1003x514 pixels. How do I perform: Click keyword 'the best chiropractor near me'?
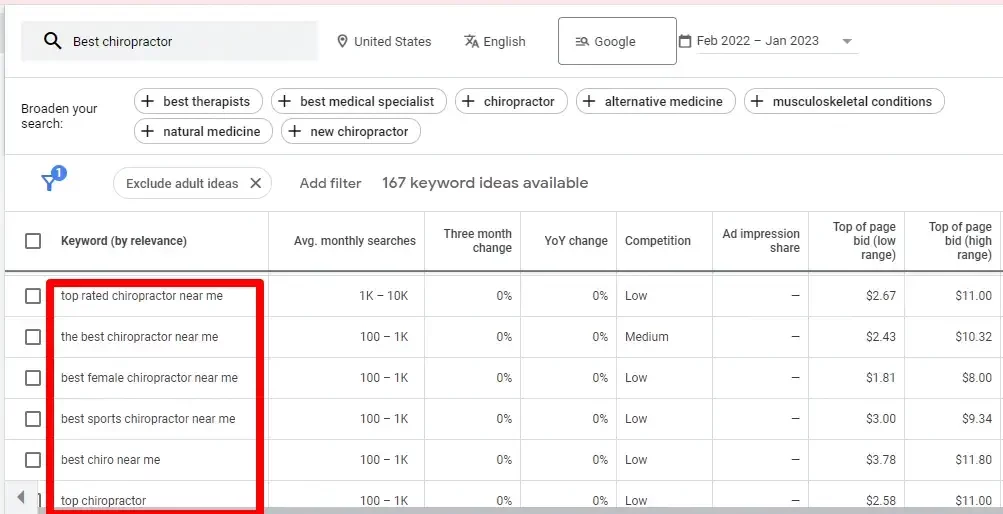point(139,337)
